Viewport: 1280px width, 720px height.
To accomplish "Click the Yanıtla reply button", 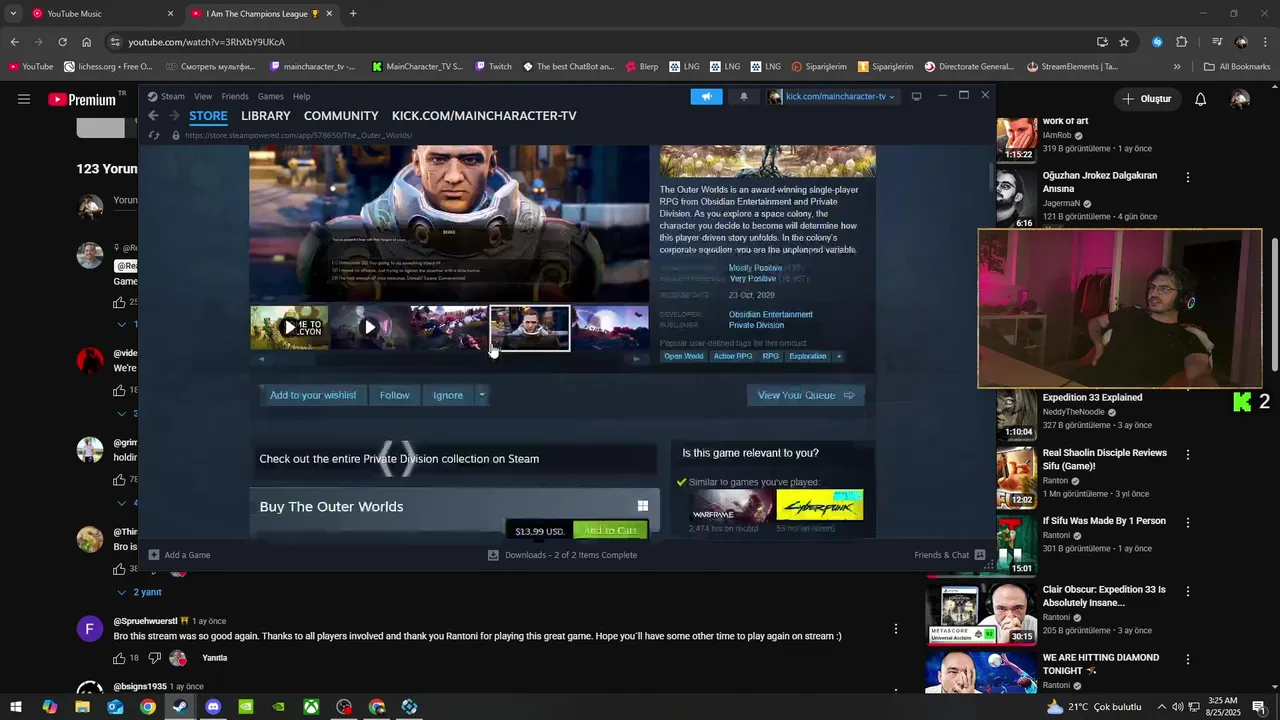I will (x=215, y=658).
